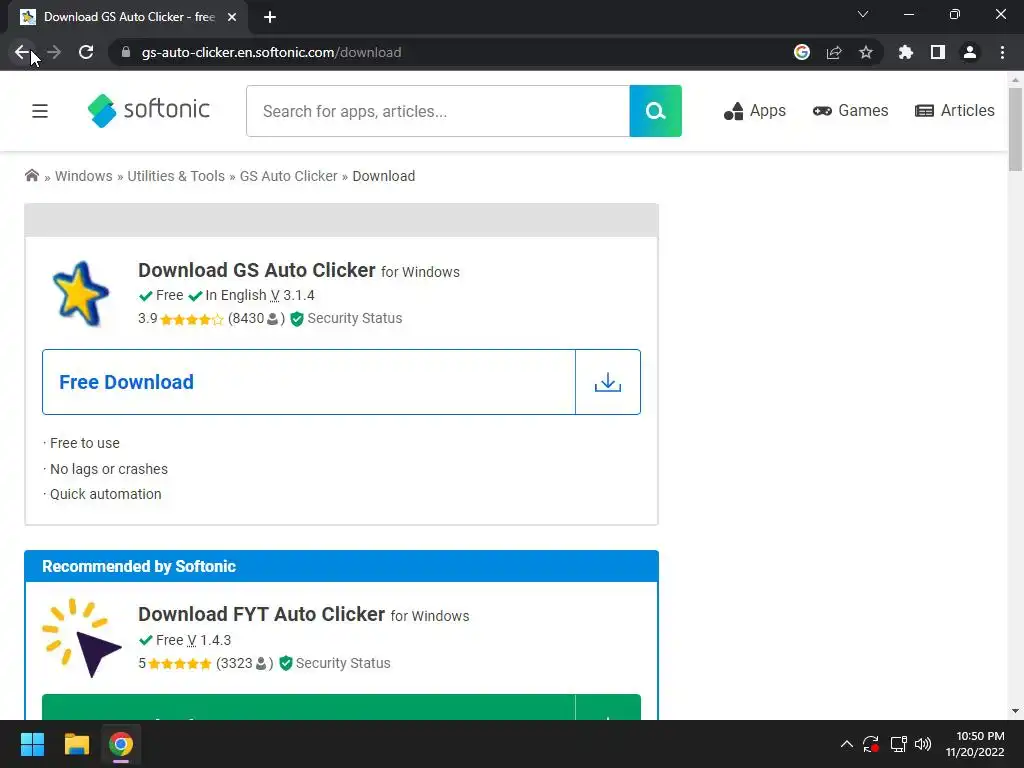
Task: Open network tray icon
Action: click(898, 744)
